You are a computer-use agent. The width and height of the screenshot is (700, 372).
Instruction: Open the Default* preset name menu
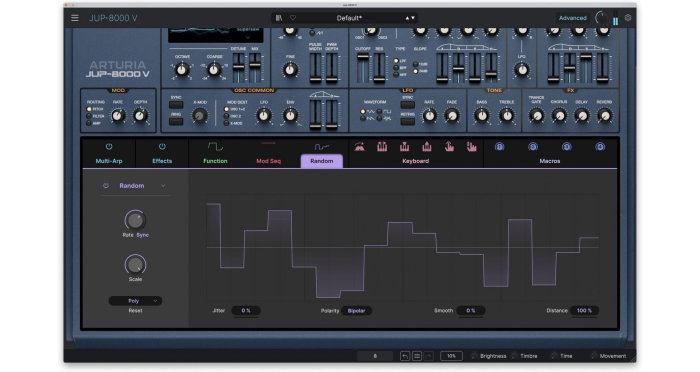pyautogui.click(x=349, y=18)
